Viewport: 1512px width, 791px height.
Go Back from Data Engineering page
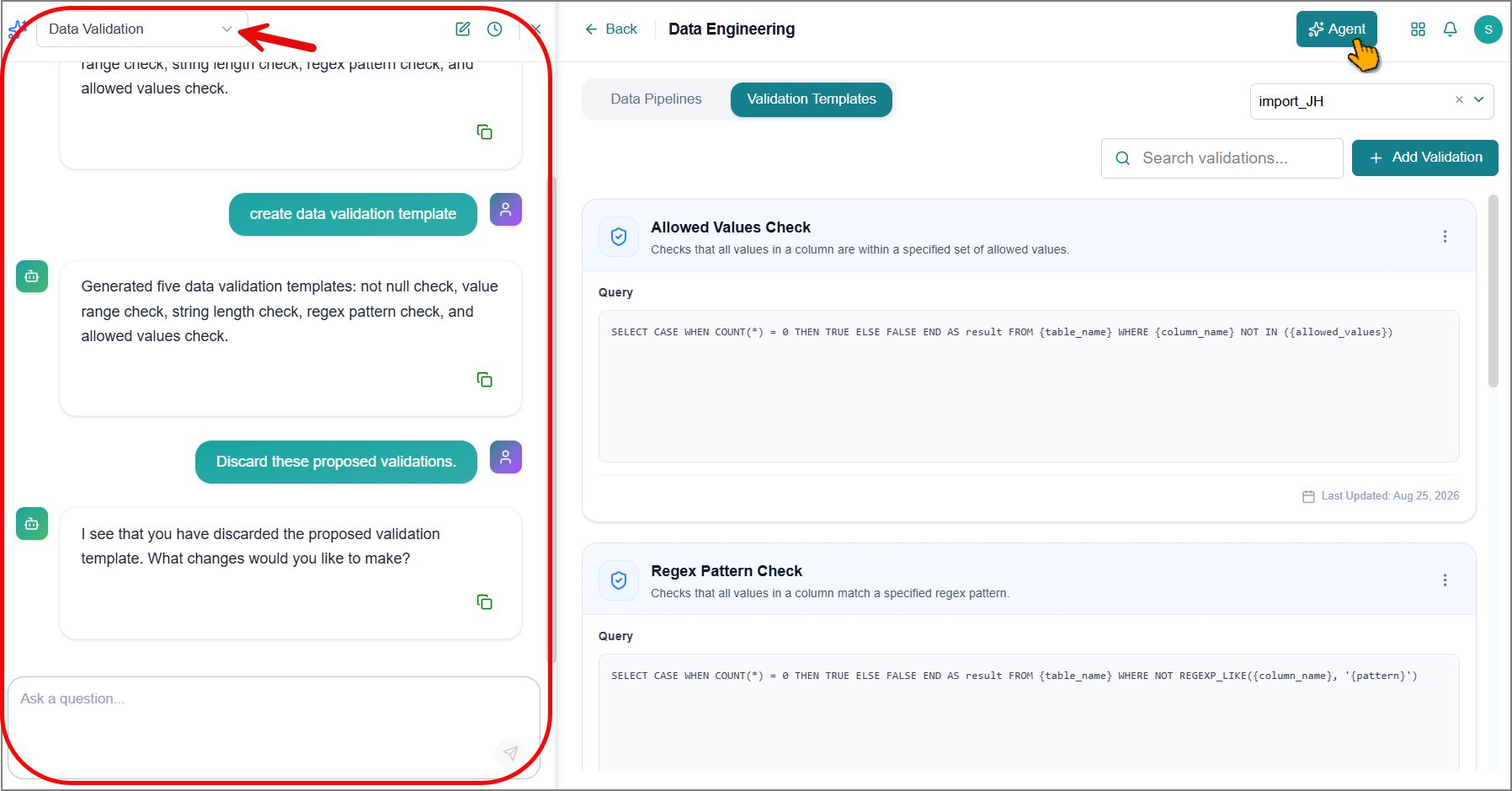611,29
